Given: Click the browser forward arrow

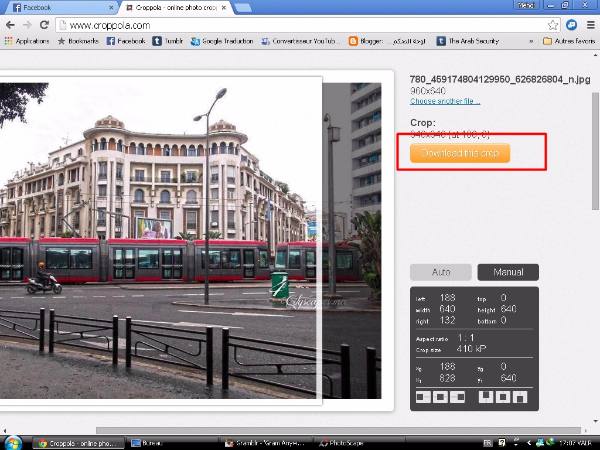Looking at the screenshot, I should coord(27,25).
